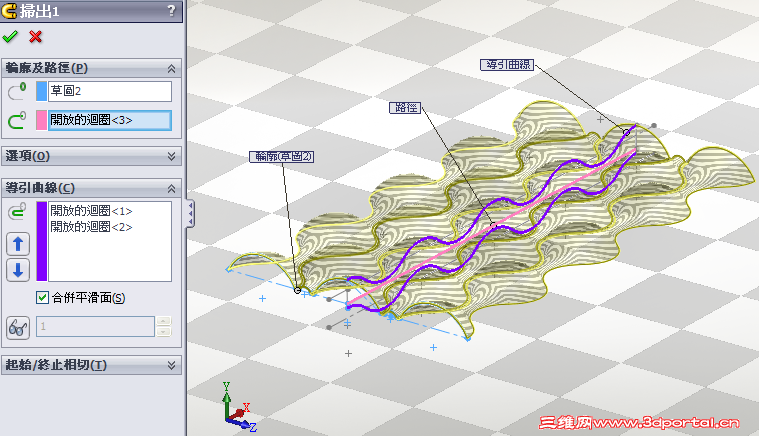This screenshot has width=759, height=436.
Task: Confirm the sweep with green checkmark
Action: (x=10, y=36)
